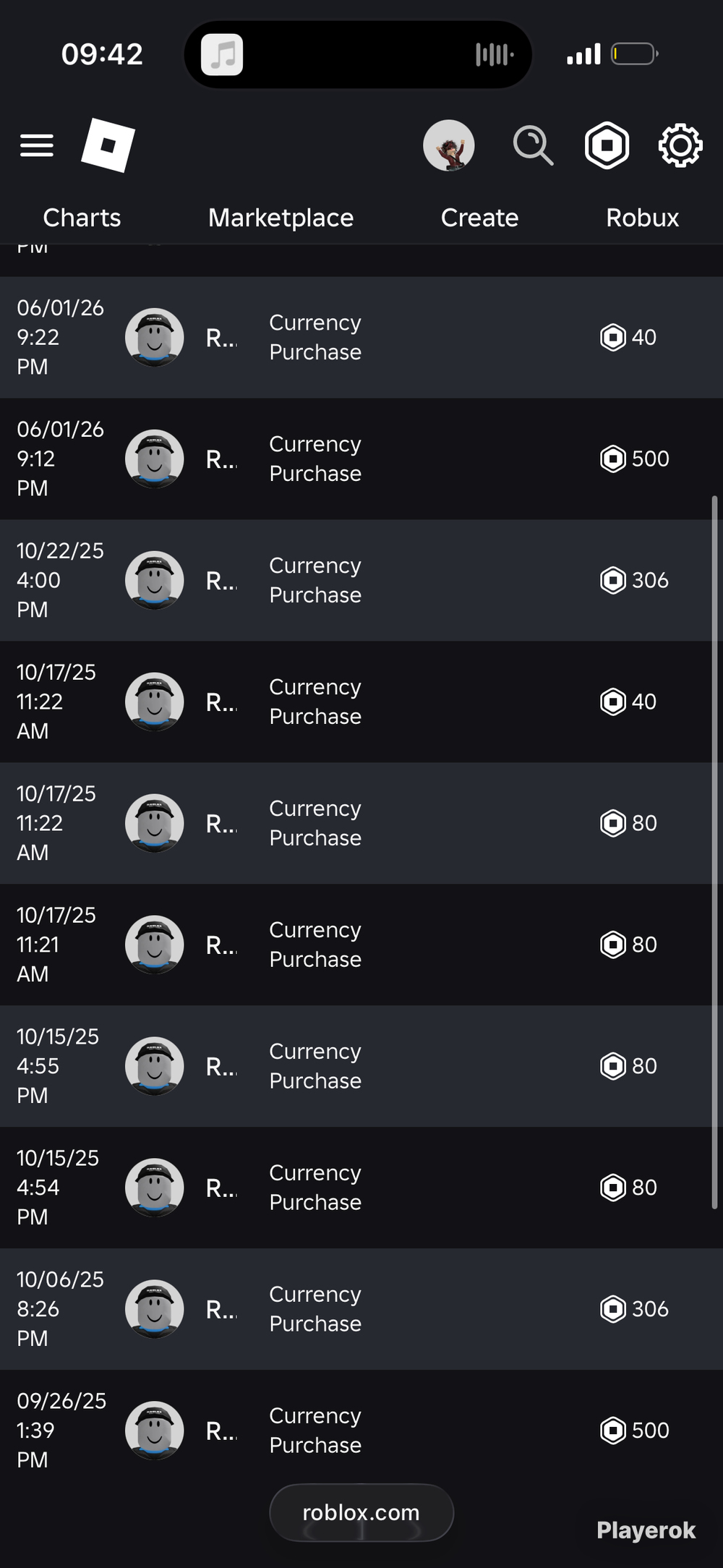The height and width of the screenshot is (1568, 723).
Task: Tap the Robux icon next to 500 on 06/01/26
Action: tap(613, 459)
